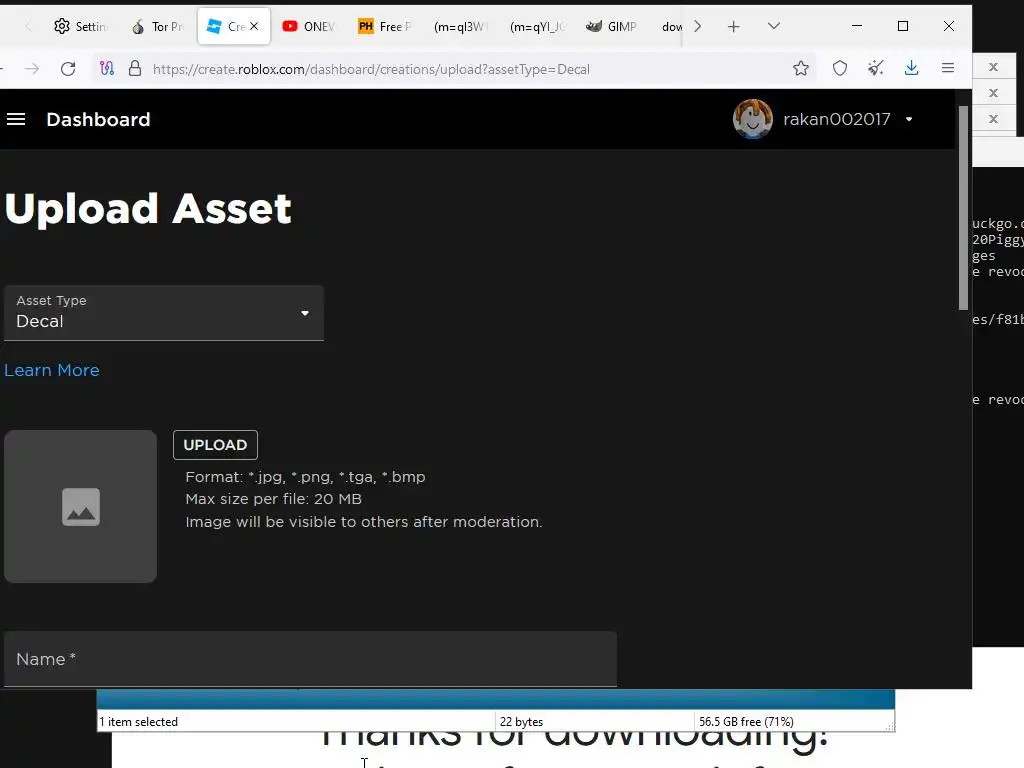Click "Image will be visible to others after moderation."
1024x768 pixels.
364,522
